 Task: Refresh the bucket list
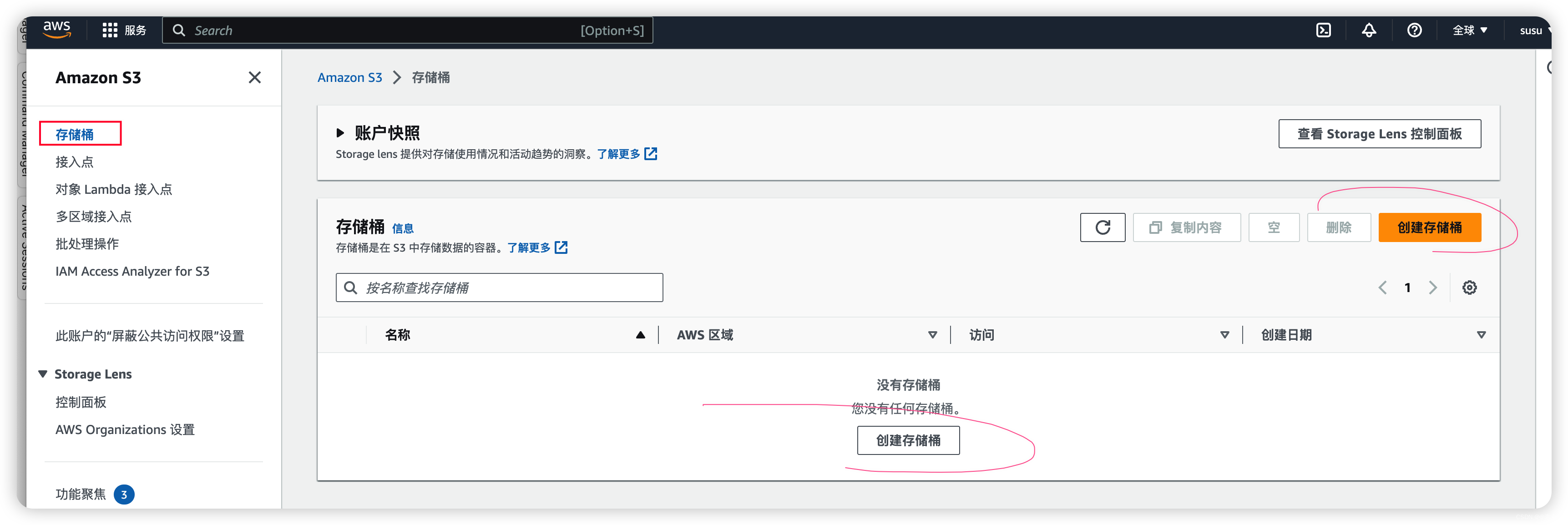pos(1103,227)
